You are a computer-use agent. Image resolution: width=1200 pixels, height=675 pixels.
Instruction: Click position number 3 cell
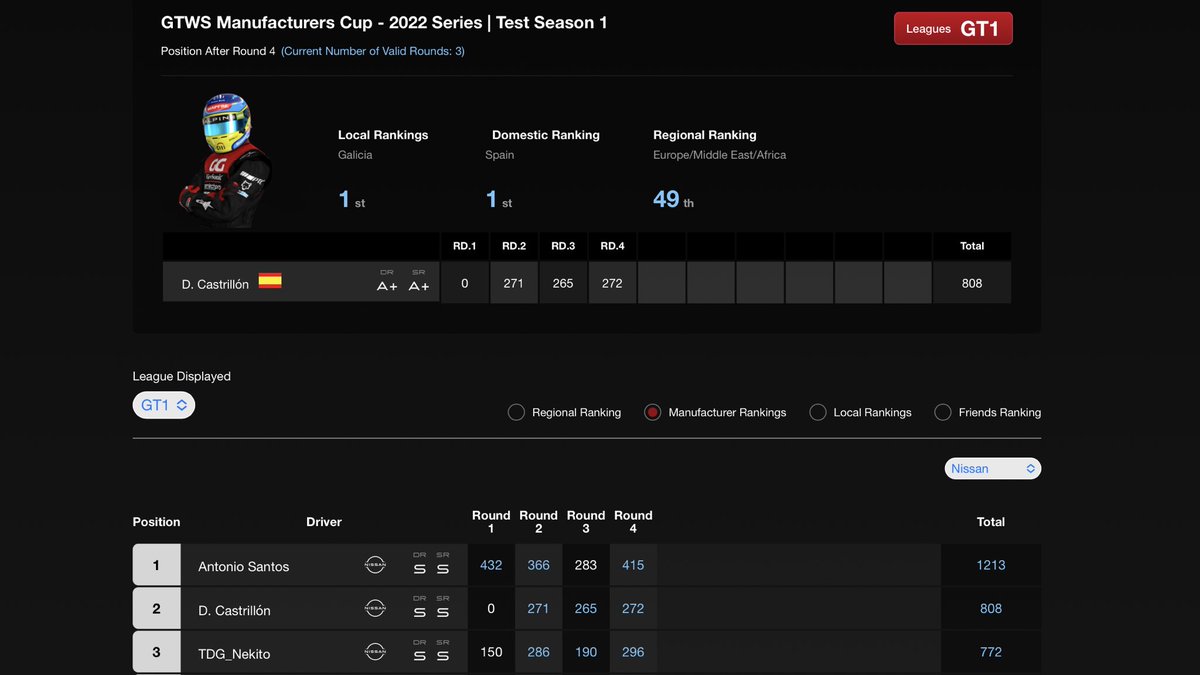point(156,652)
